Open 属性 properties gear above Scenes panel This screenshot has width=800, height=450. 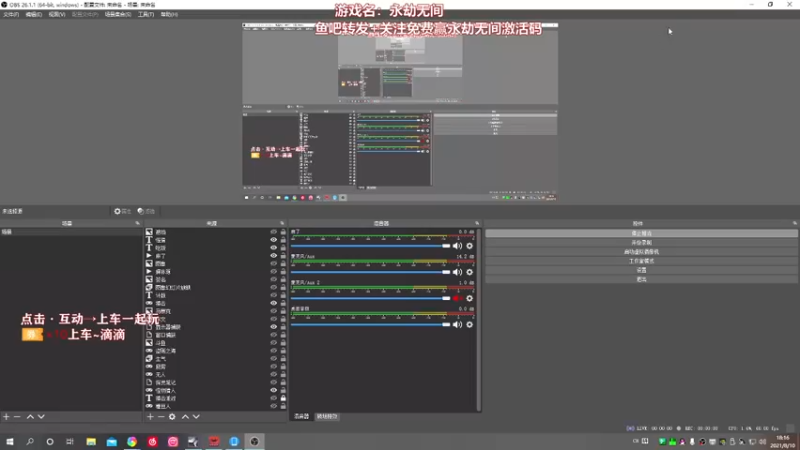pyautogui.click(x=122, y=211)
